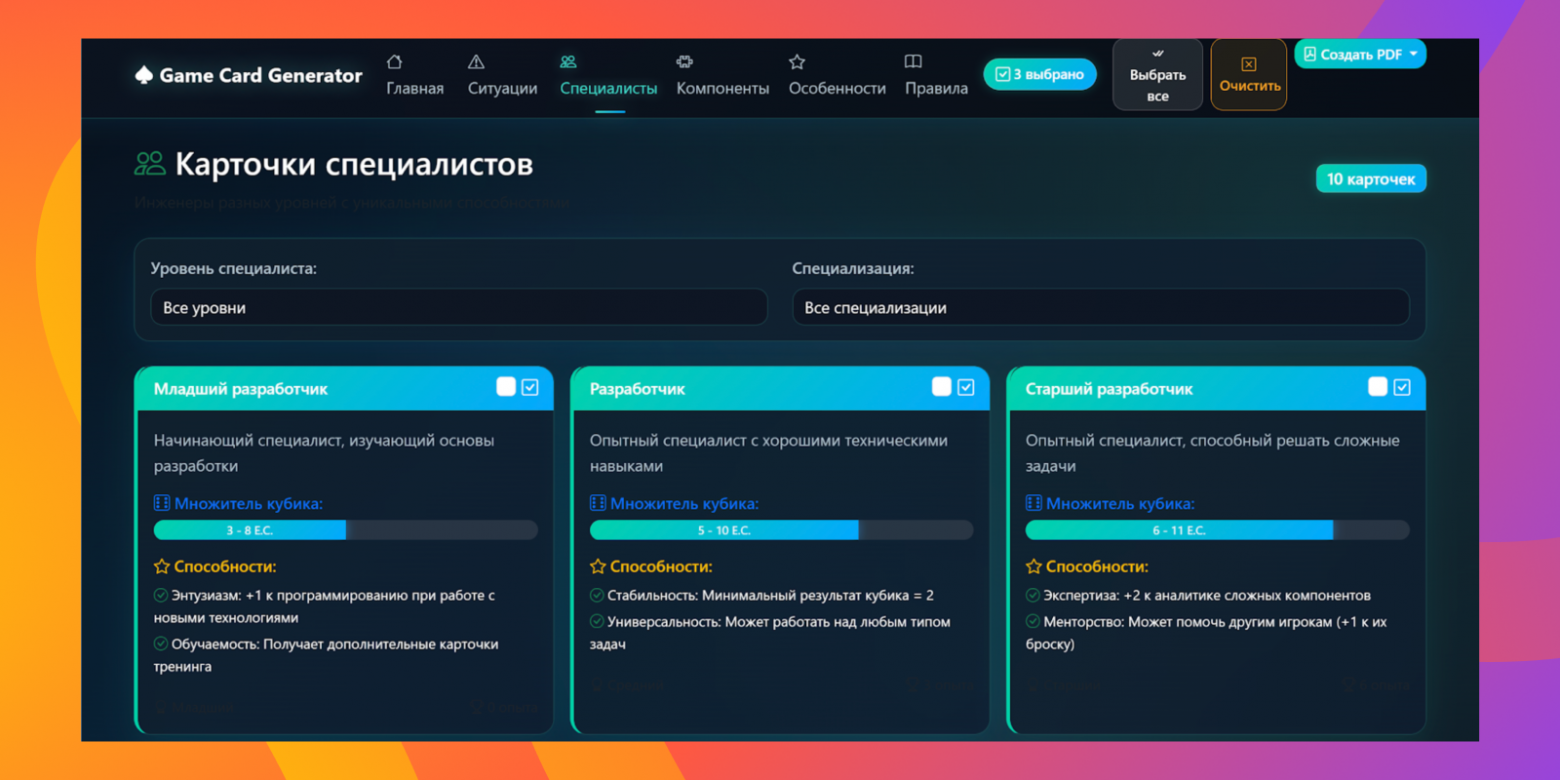This screenshot has width=1560, height=780.
Task: Click the dice icon in Разработчик card
Action: (x=597, y=503)
